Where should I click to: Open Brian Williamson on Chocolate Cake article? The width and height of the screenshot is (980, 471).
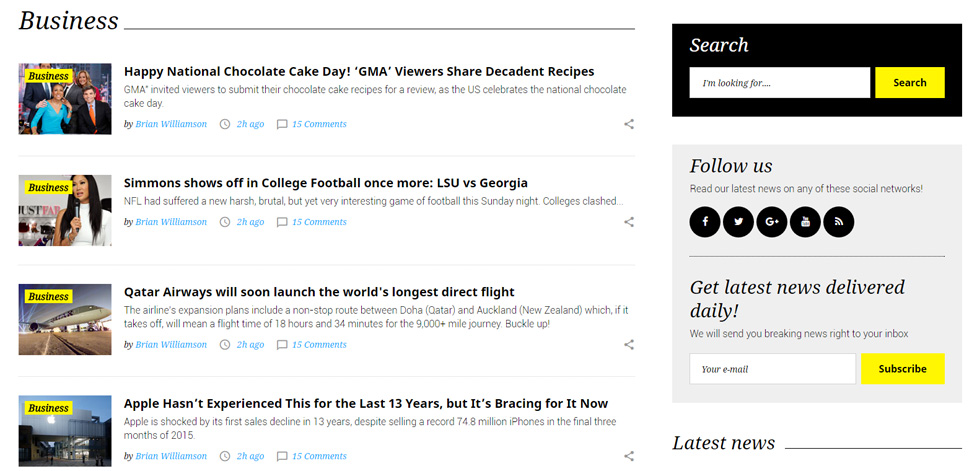171,124
